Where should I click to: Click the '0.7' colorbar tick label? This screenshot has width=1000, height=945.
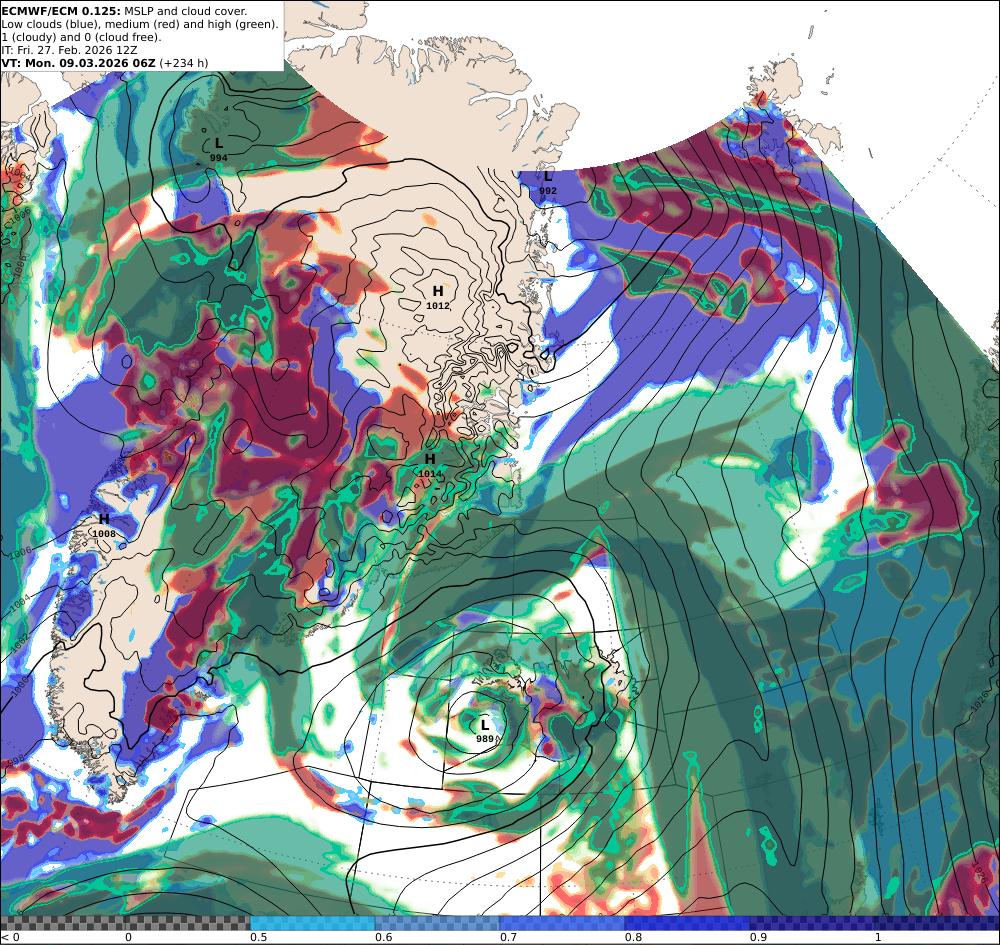coord(508,937)
